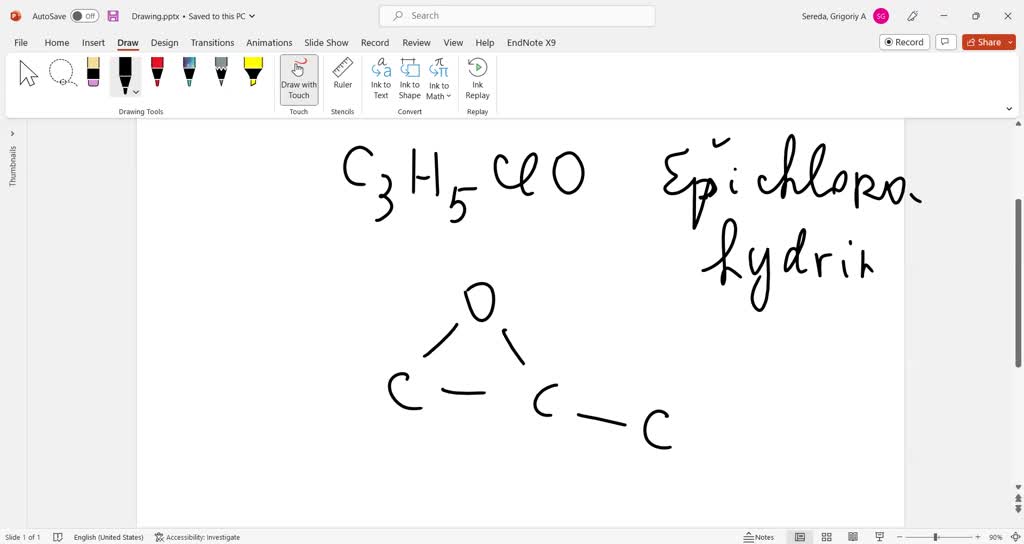This screenshot has height=544, width=1024.
Task: Open the Help tab
Action: [485, 42]
